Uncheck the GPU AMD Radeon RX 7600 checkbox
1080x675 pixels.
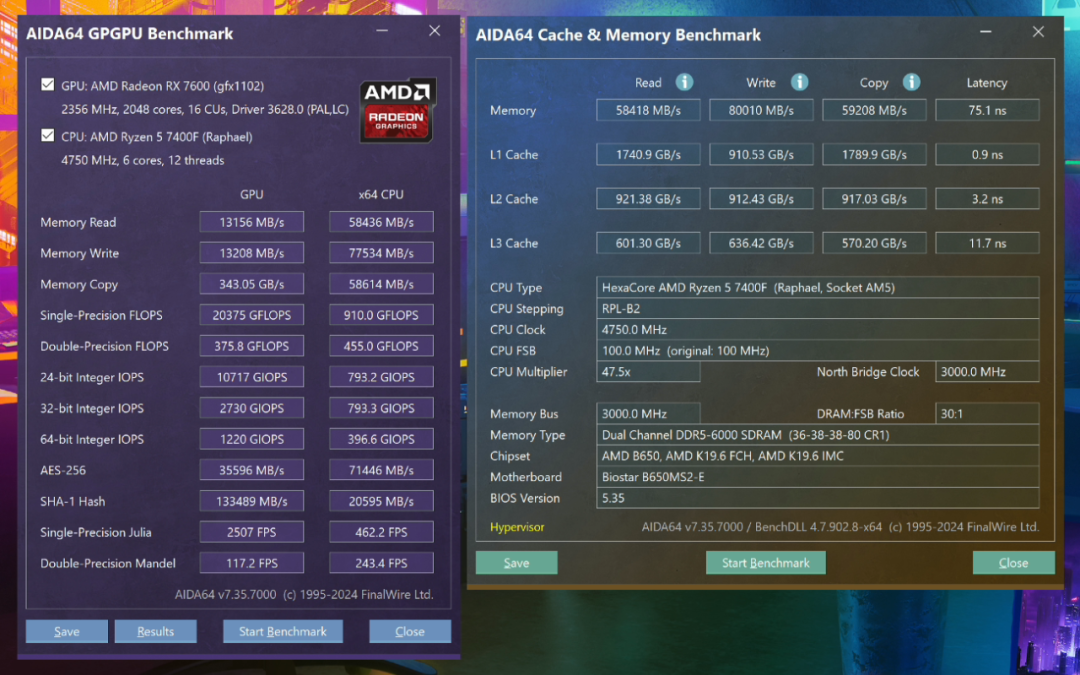[x=48, y=85]
